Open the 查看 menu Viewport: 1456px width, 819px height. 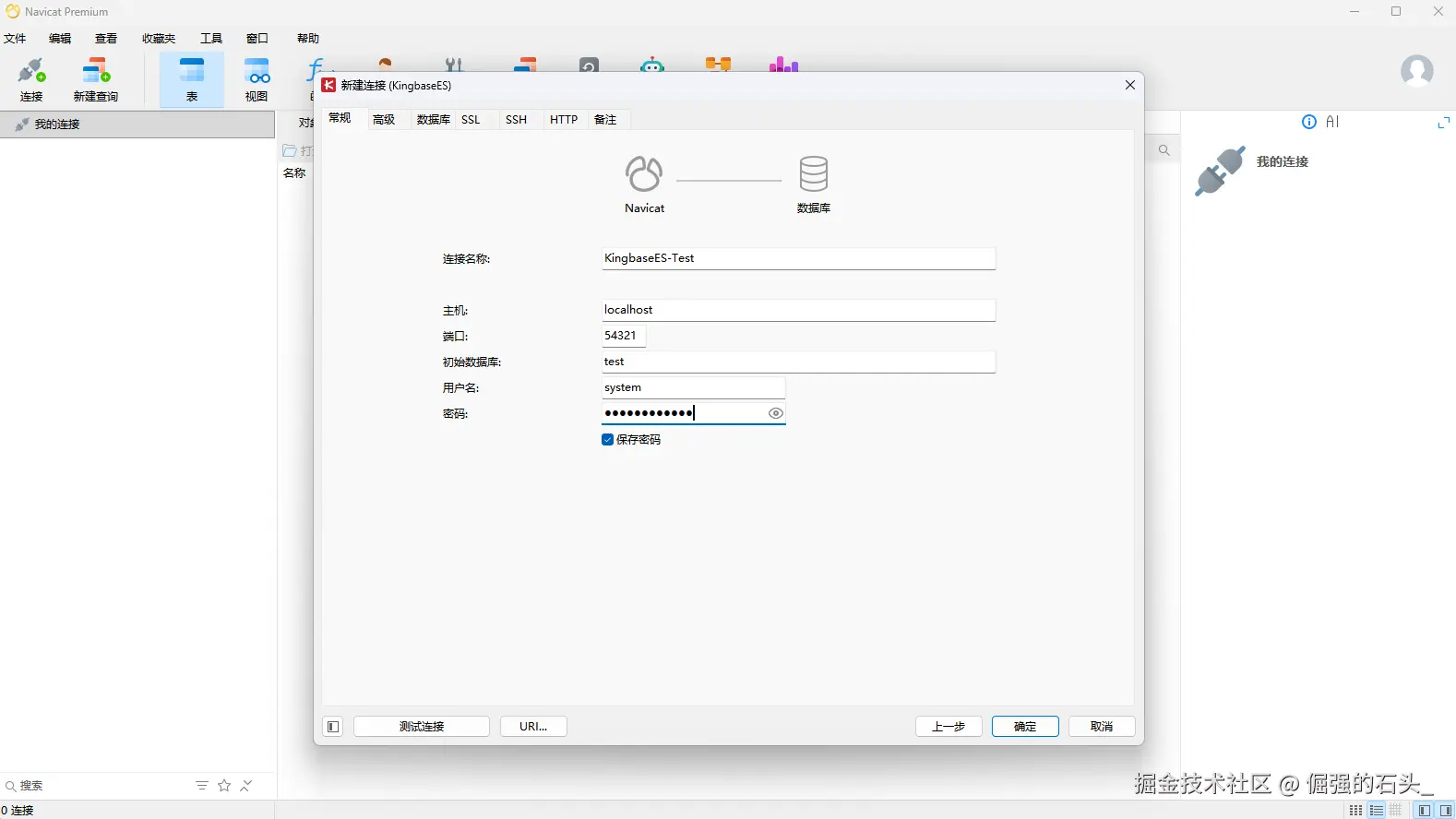pos(106,39)
